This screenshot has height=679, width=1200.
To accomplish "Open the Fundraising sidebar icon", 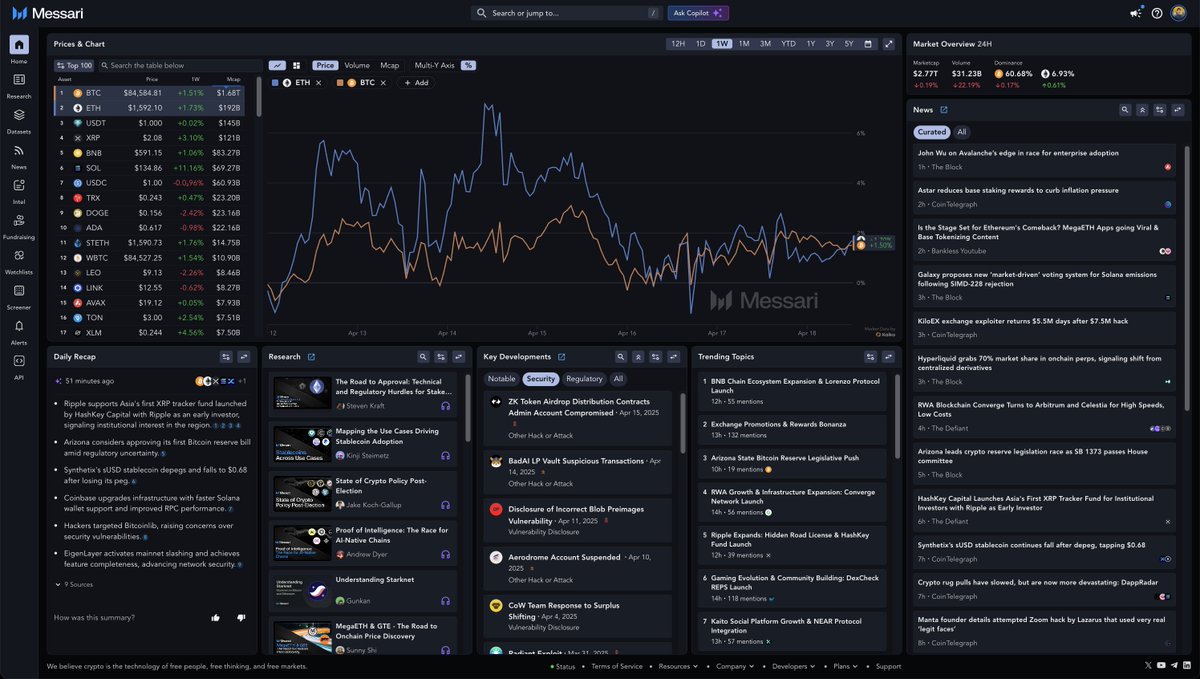I will [19, 220].
